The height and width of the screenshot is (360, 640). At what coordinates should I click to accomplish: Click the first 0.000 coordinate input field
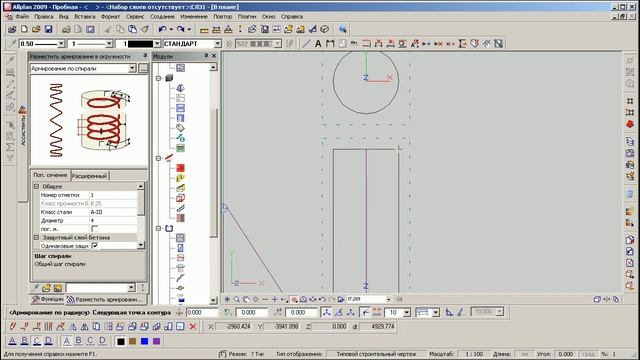(202, 312)
